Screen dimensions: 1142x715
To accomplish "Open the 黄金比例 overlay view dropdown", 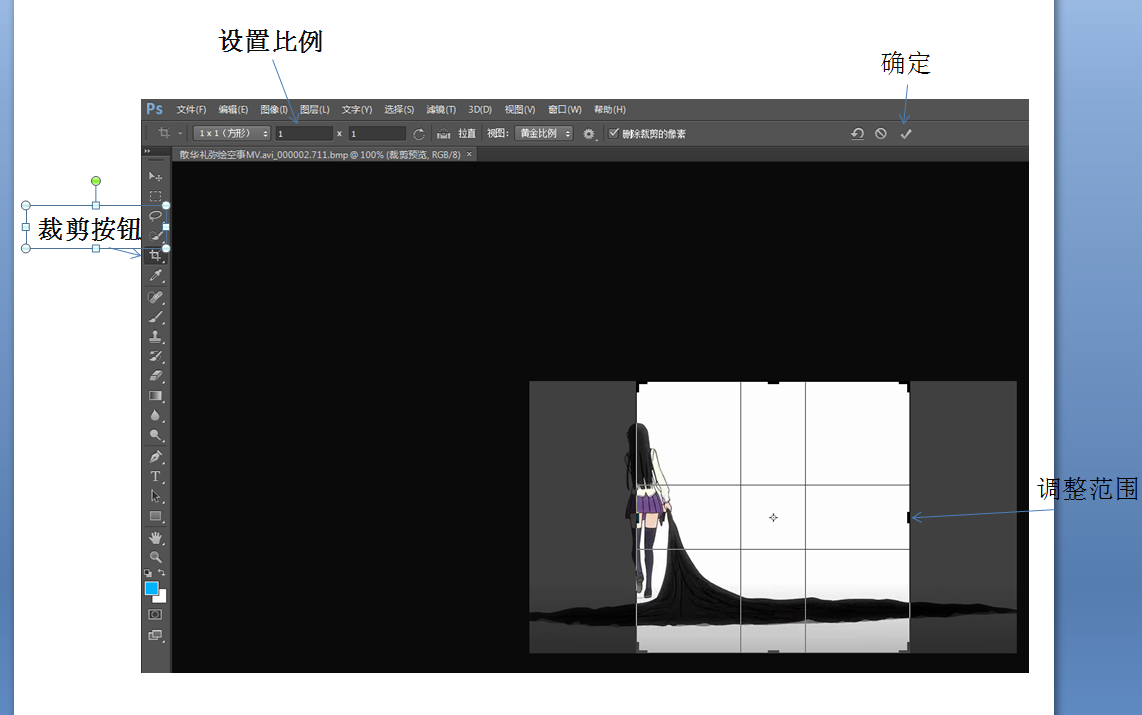I will (x=543, y=133).
